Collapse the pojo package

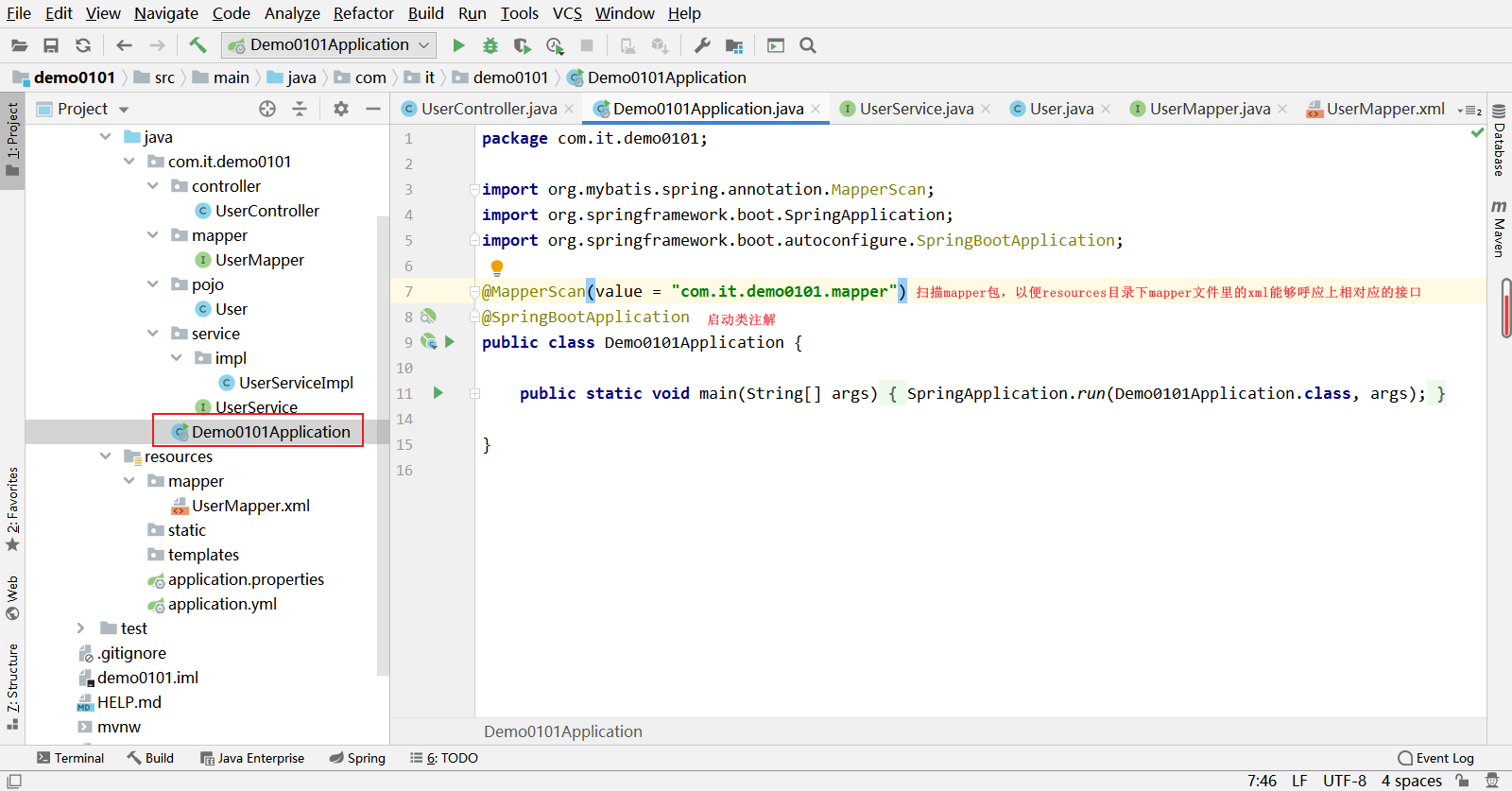coord(152,284)
